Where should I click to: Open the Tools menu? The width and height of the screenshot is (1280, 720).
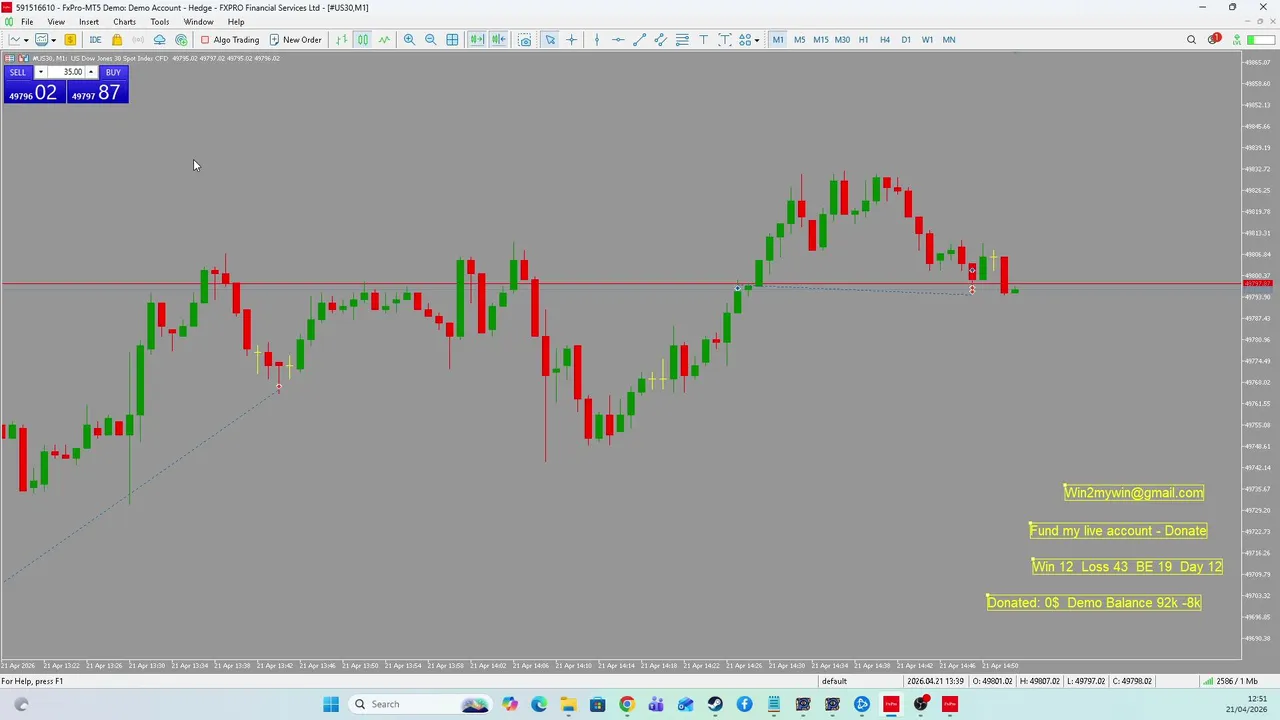(160, 22)
